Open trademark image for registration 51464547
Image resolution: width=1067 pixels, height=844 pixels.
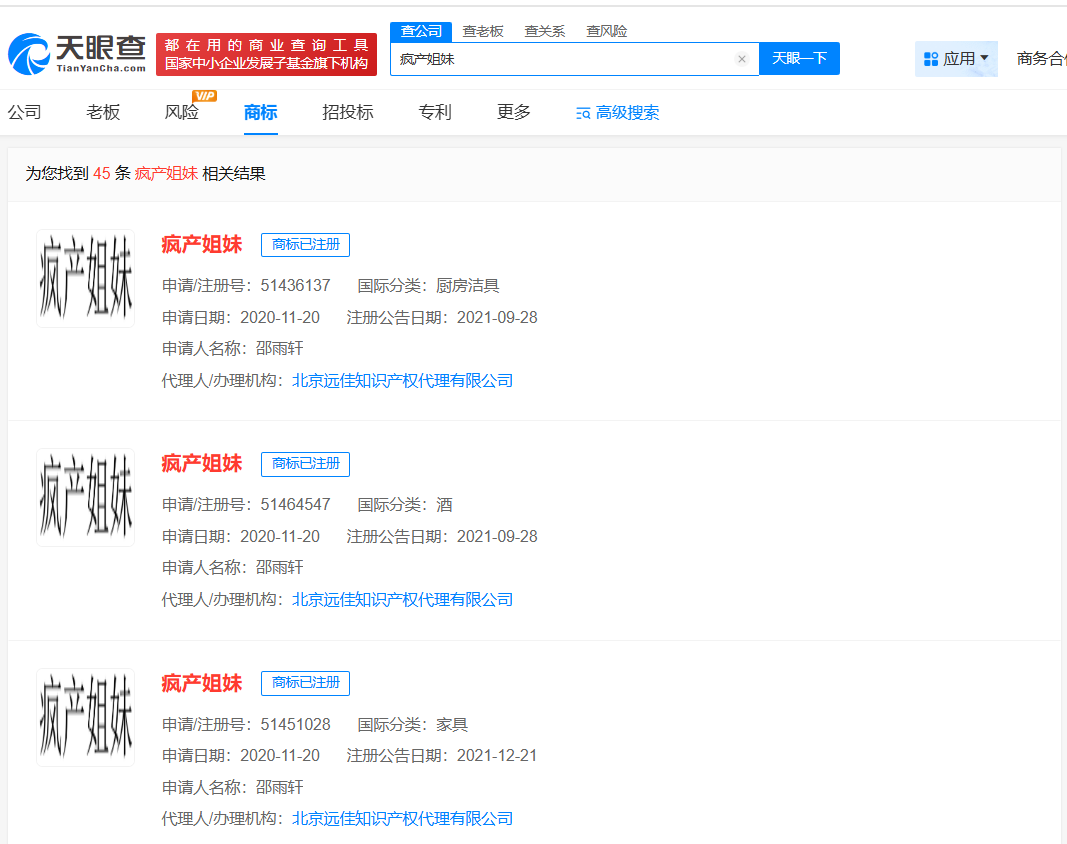tap(86, 498)
